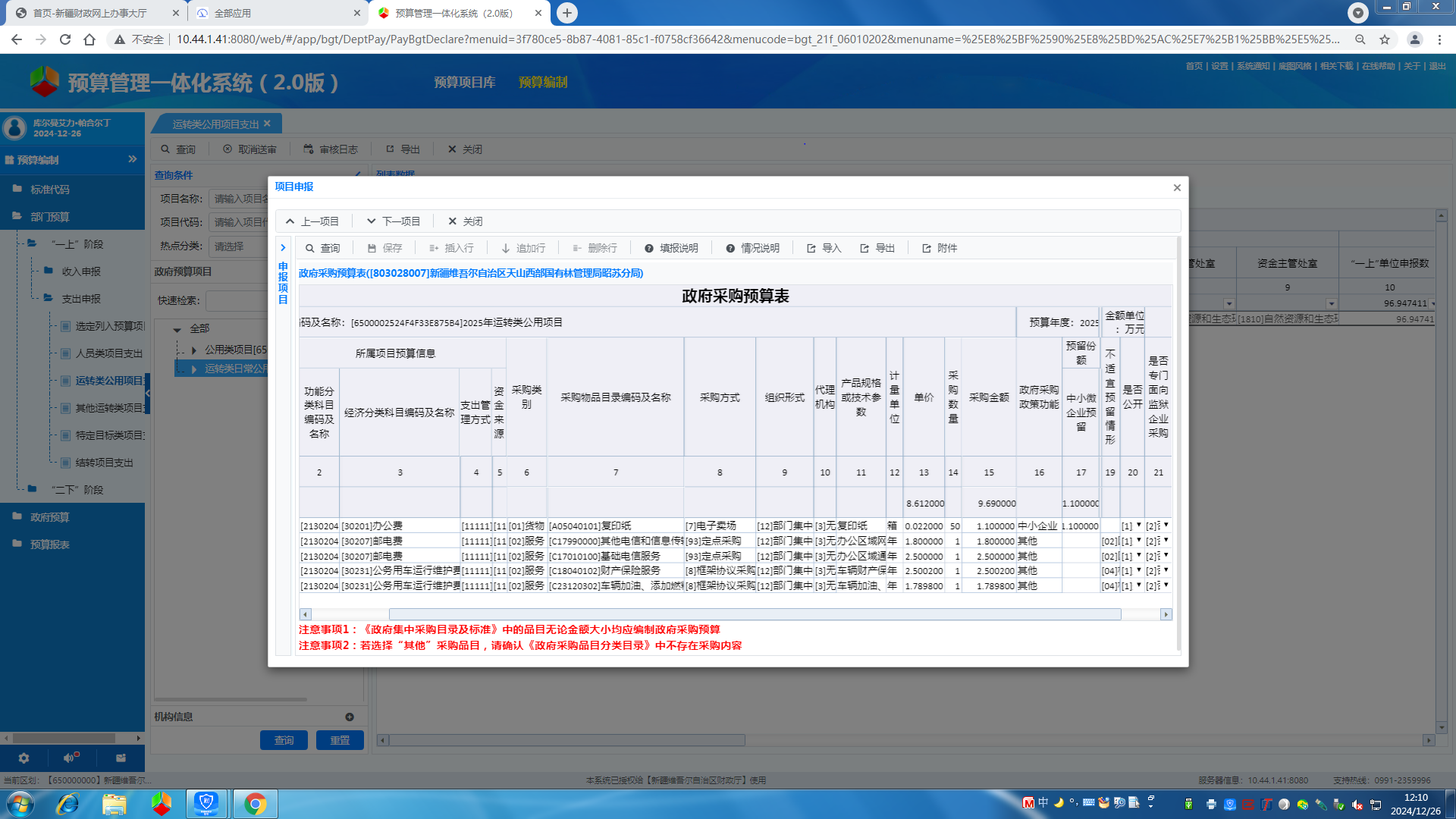Open Internet Explorer from taskbar
This screenshot has width=1456, height=819.
click(x=67, y=804)
